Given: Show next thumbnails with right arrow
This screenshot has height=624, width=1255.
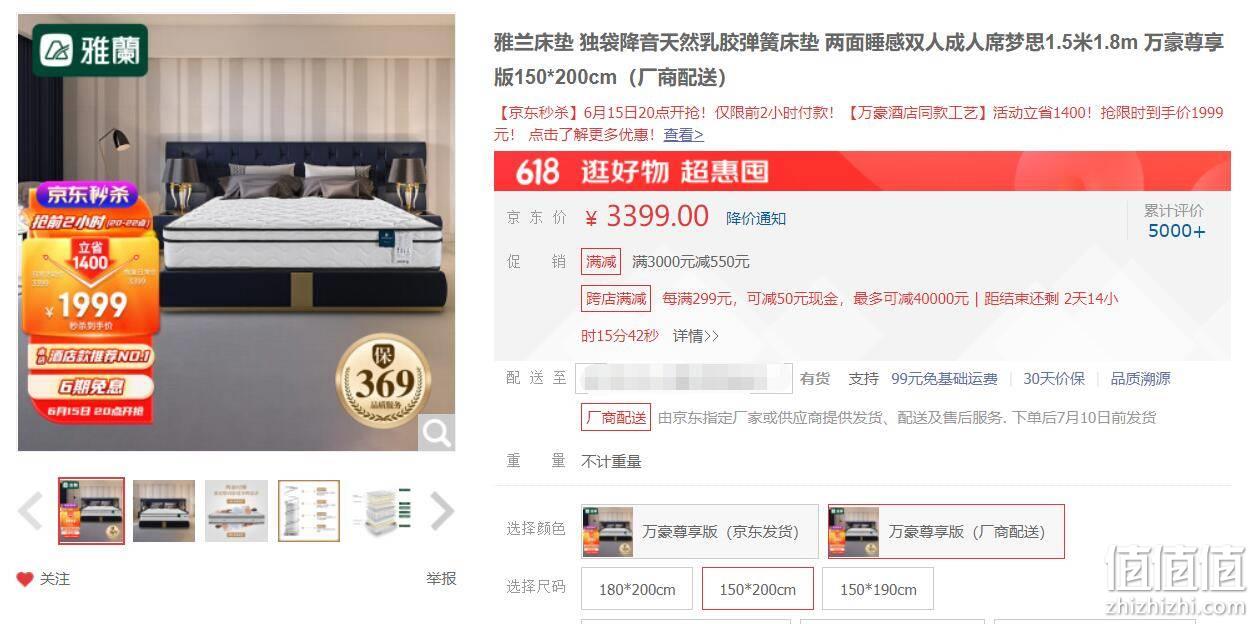Looking at the screenshot, I should (x=442, y=511).
